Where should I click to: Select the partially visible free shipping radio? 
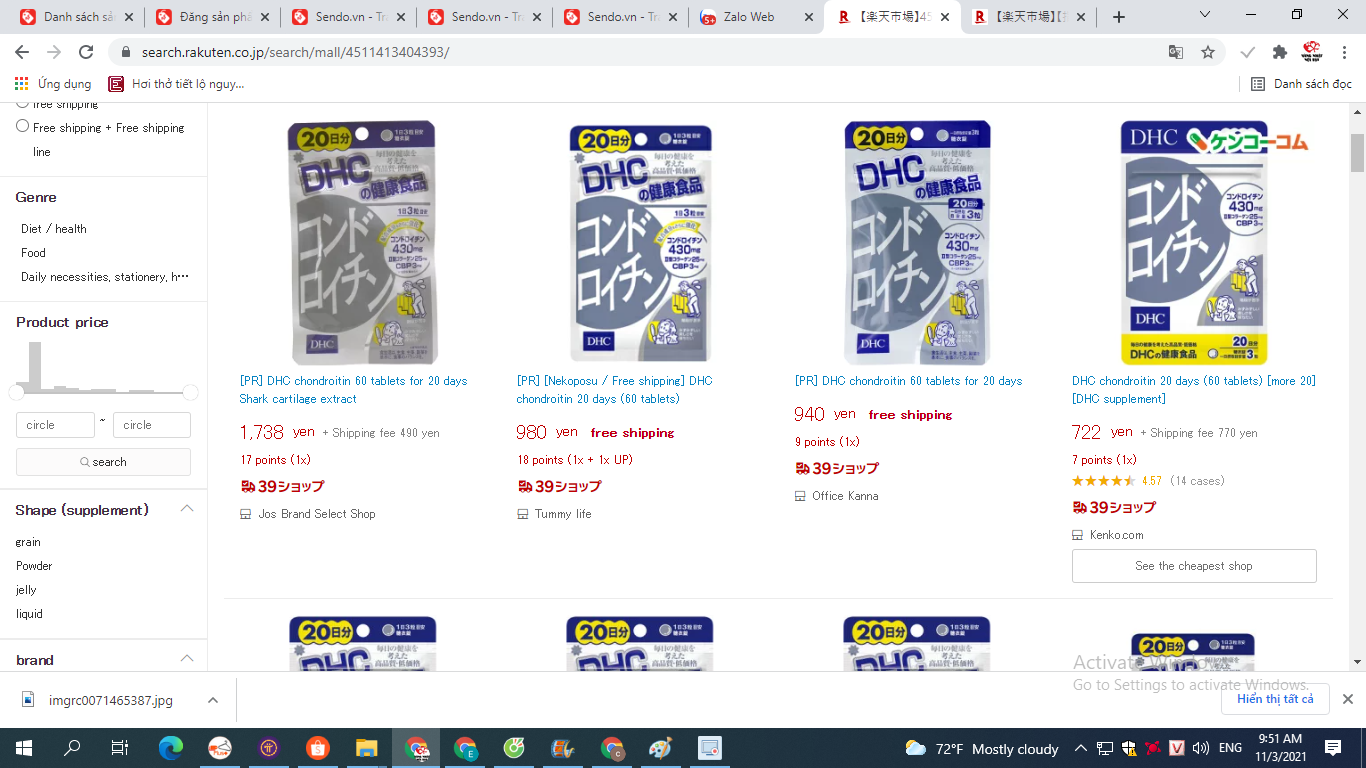23,104
